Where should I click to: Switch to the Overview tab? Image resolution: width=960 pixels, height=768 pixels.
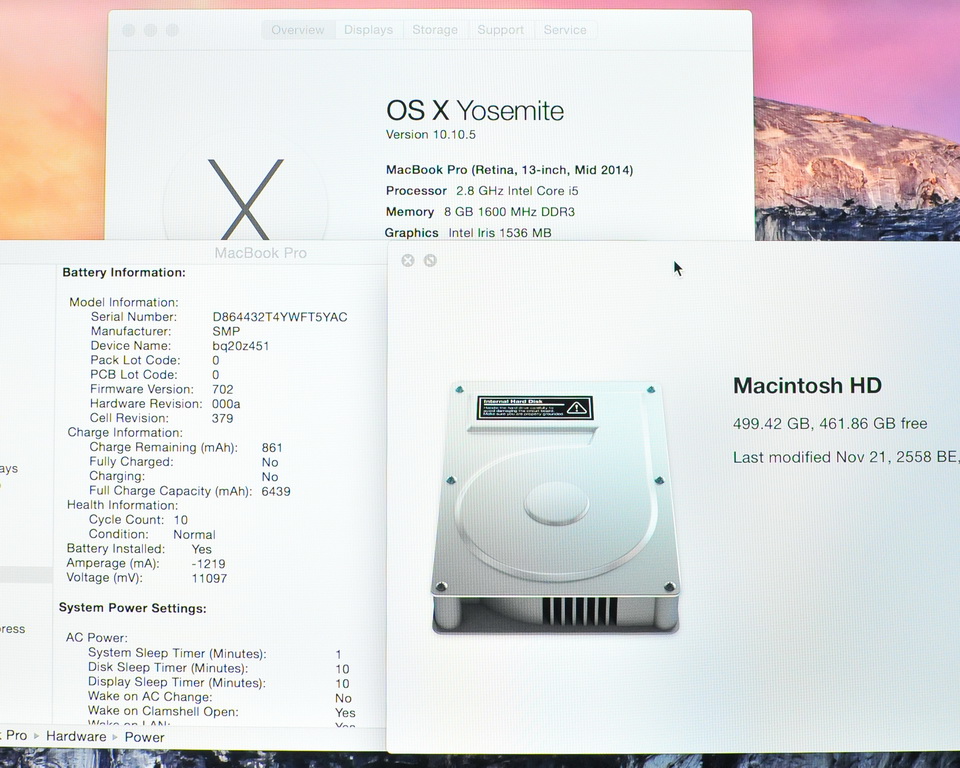coord(298,30)
